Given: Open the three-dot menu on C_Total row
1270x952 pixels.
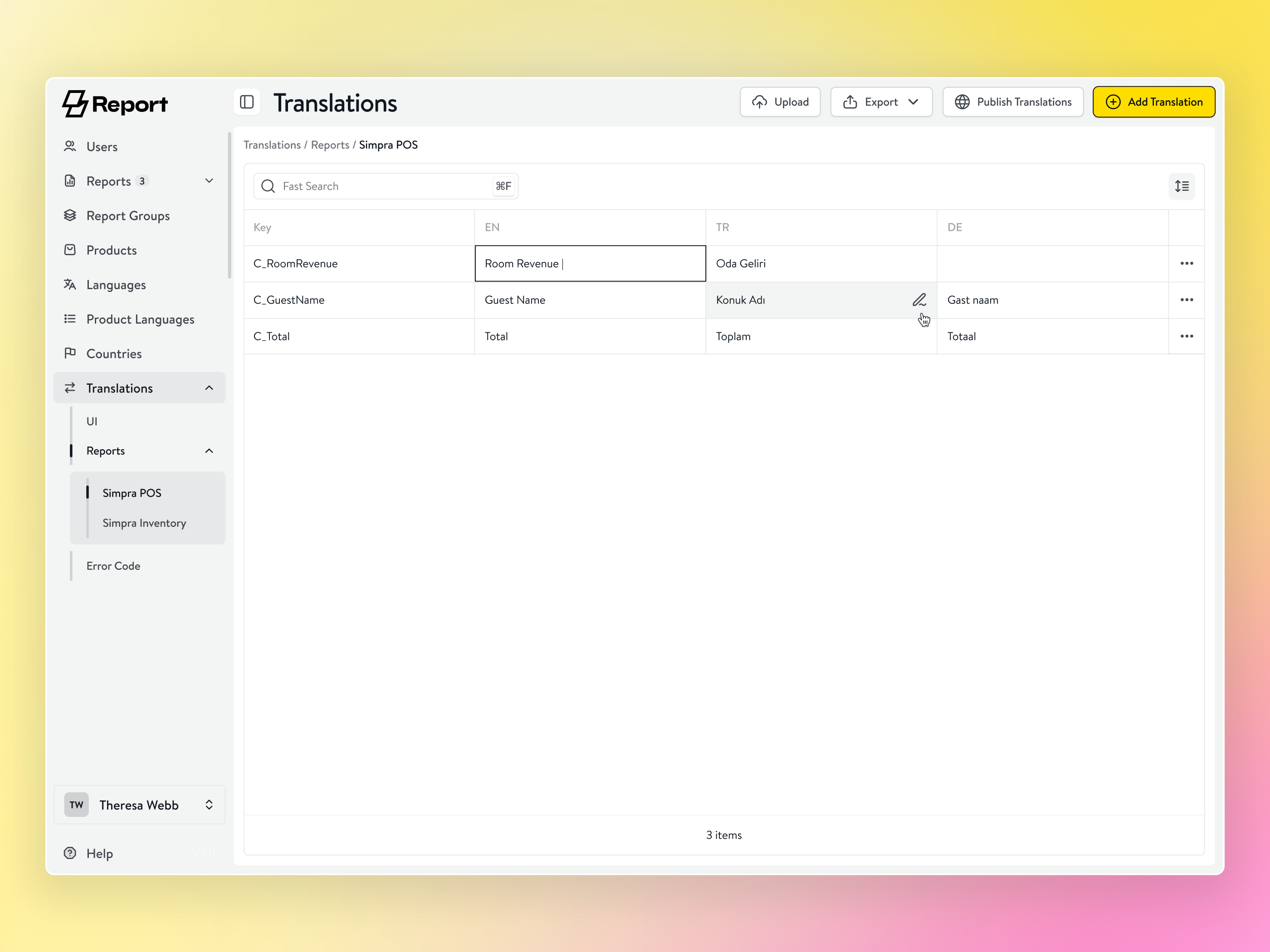Looking at the screenshot, I should click(1187, 336).
